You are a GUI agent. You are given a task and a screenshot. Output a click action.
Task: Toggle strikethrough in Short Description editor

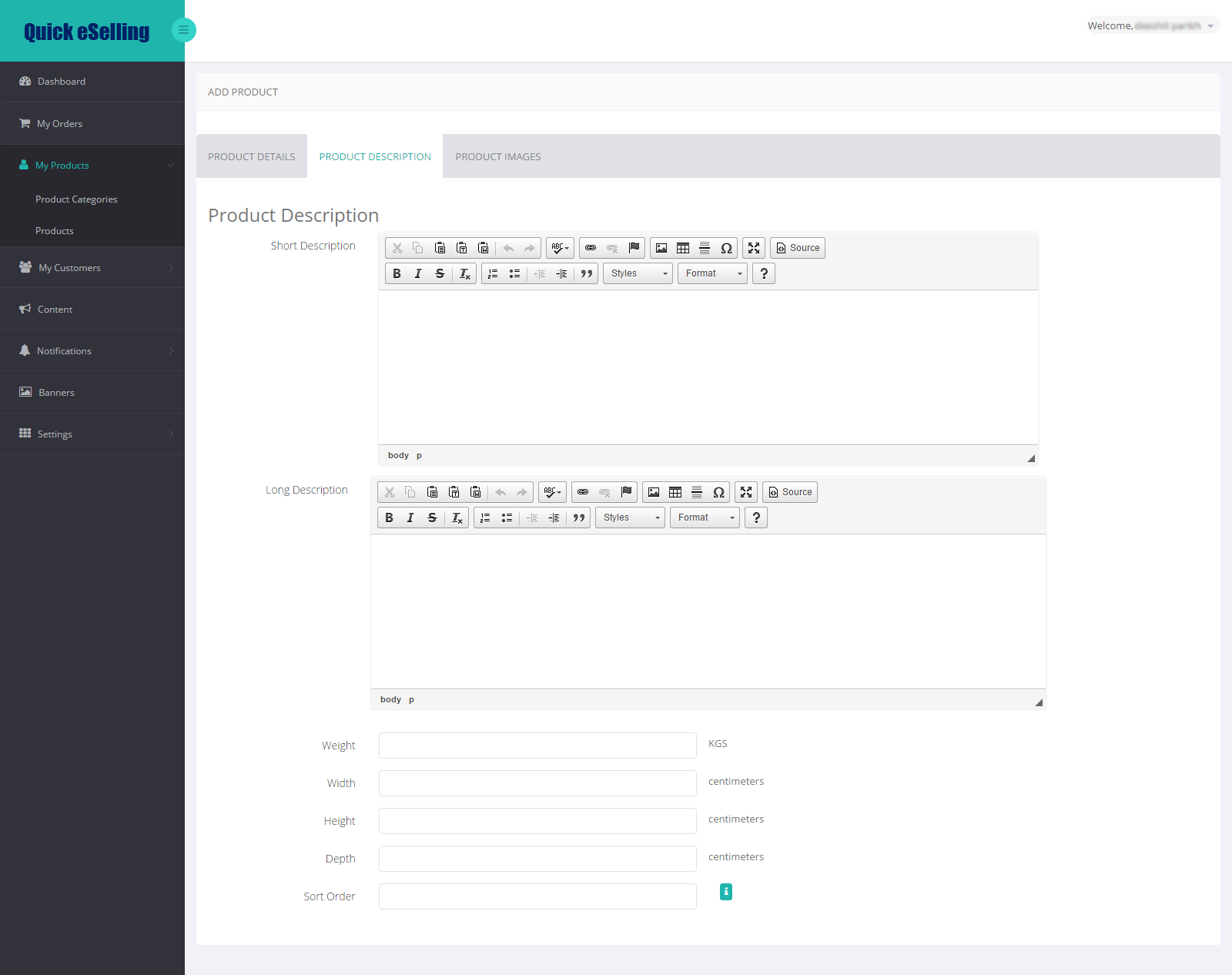click(440, 273)
